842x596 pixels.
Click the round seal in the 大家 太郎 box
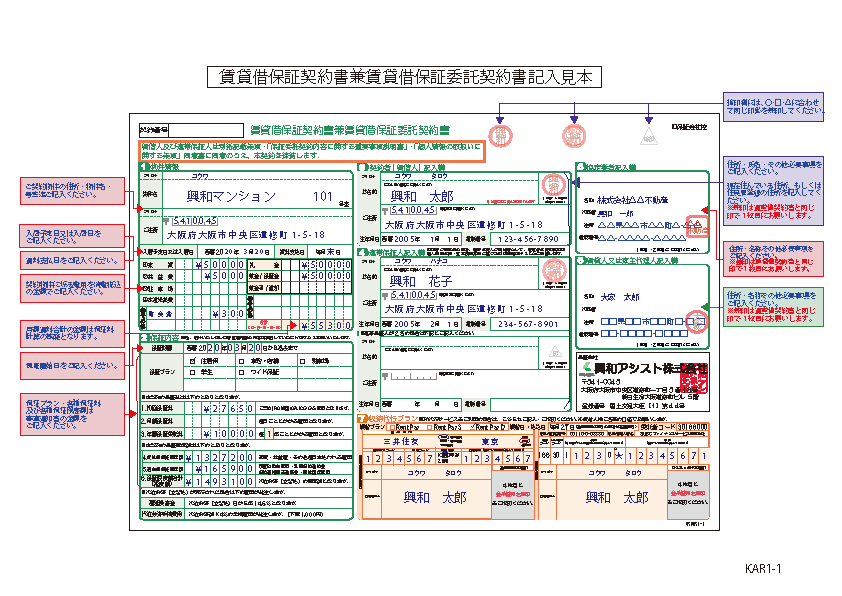tap(696, 321)
